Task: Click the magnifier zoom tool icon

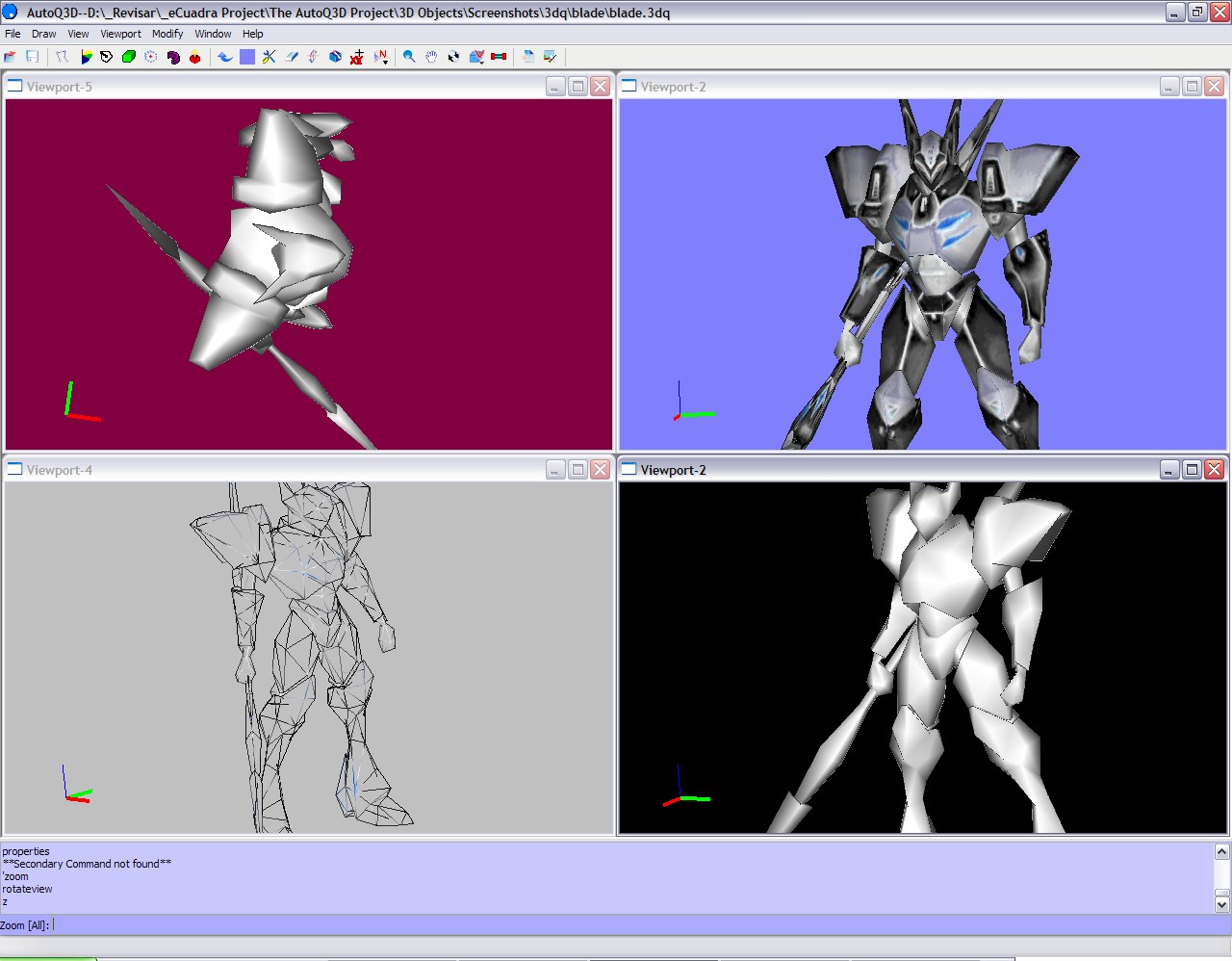Action: pyautogui.click(x=409, y=57)
